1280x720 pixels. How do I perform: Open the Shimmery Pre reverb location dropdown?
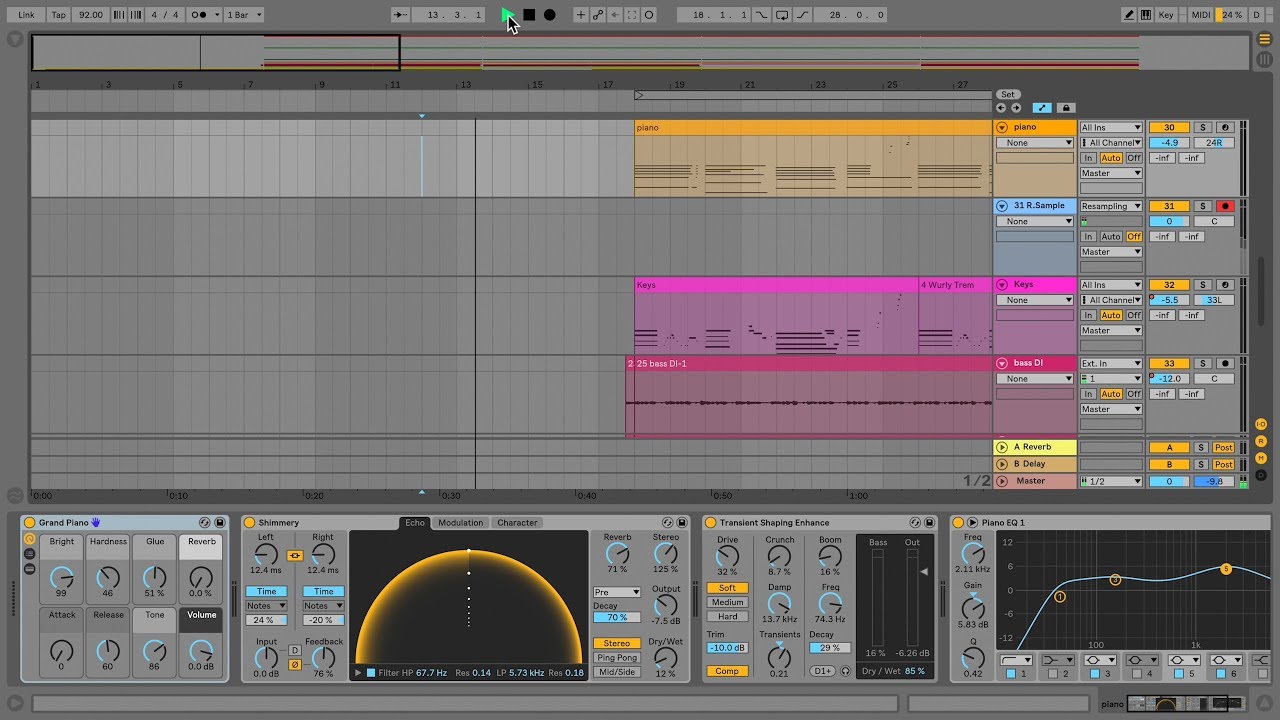pos(617,593)
